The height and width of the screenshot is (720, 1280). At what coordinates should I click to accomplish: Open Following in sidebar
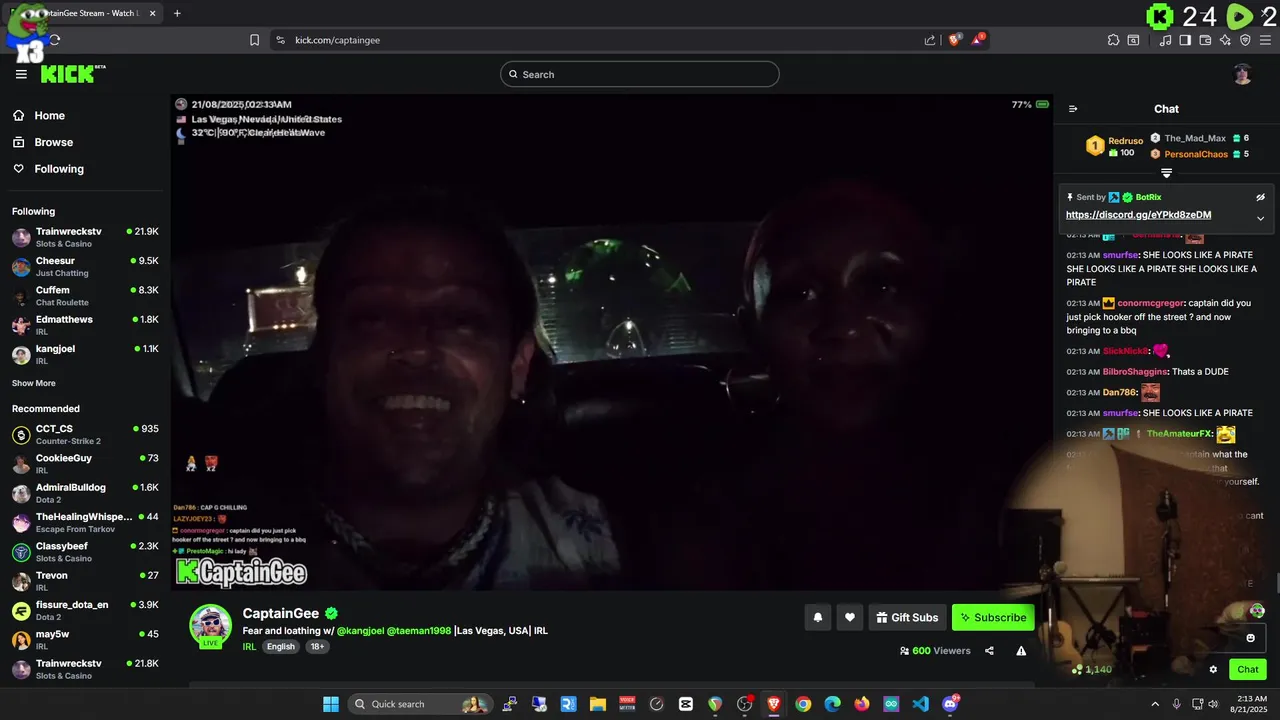[58, 169]
